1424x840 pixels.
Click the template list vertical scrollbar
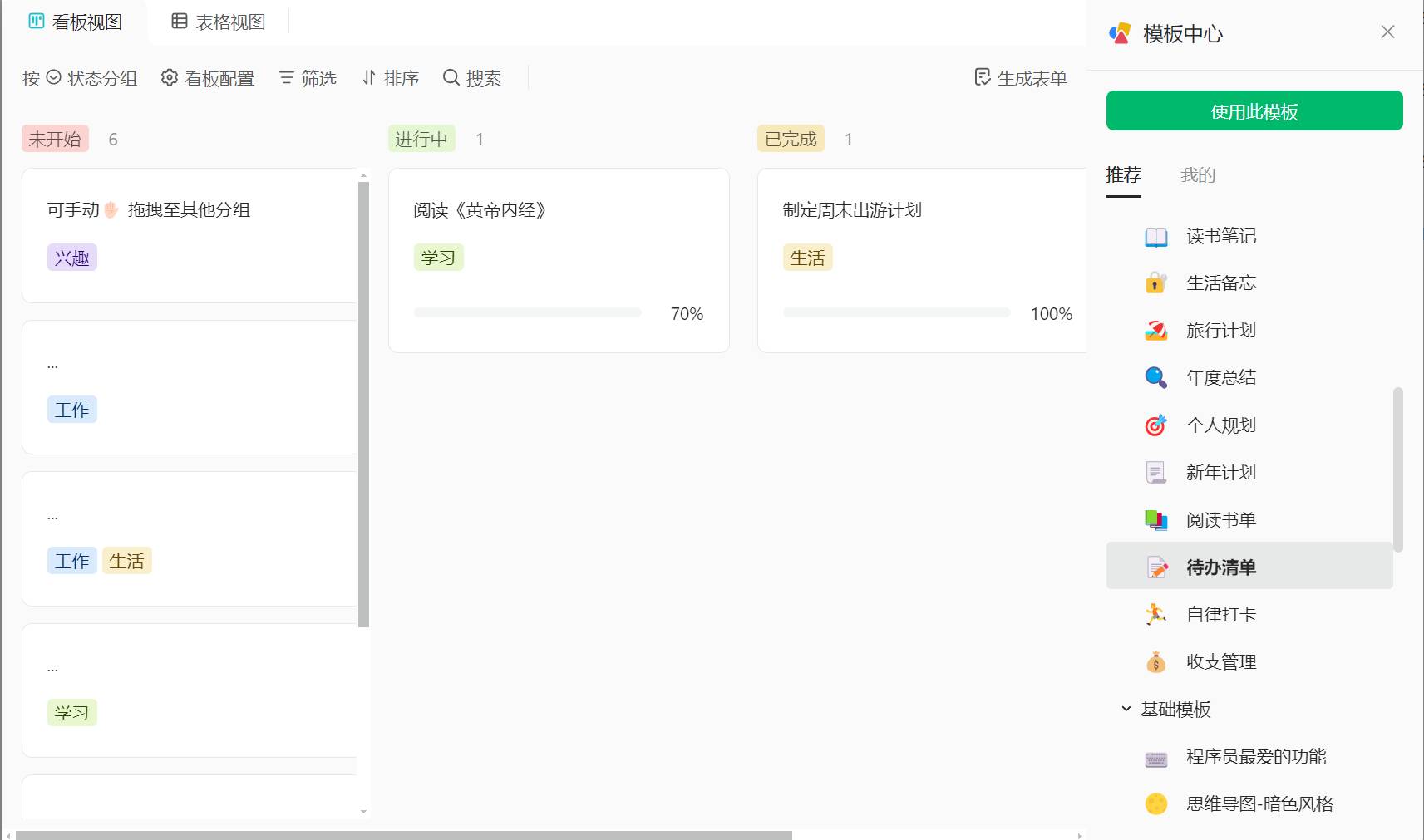pos(1398,469)
